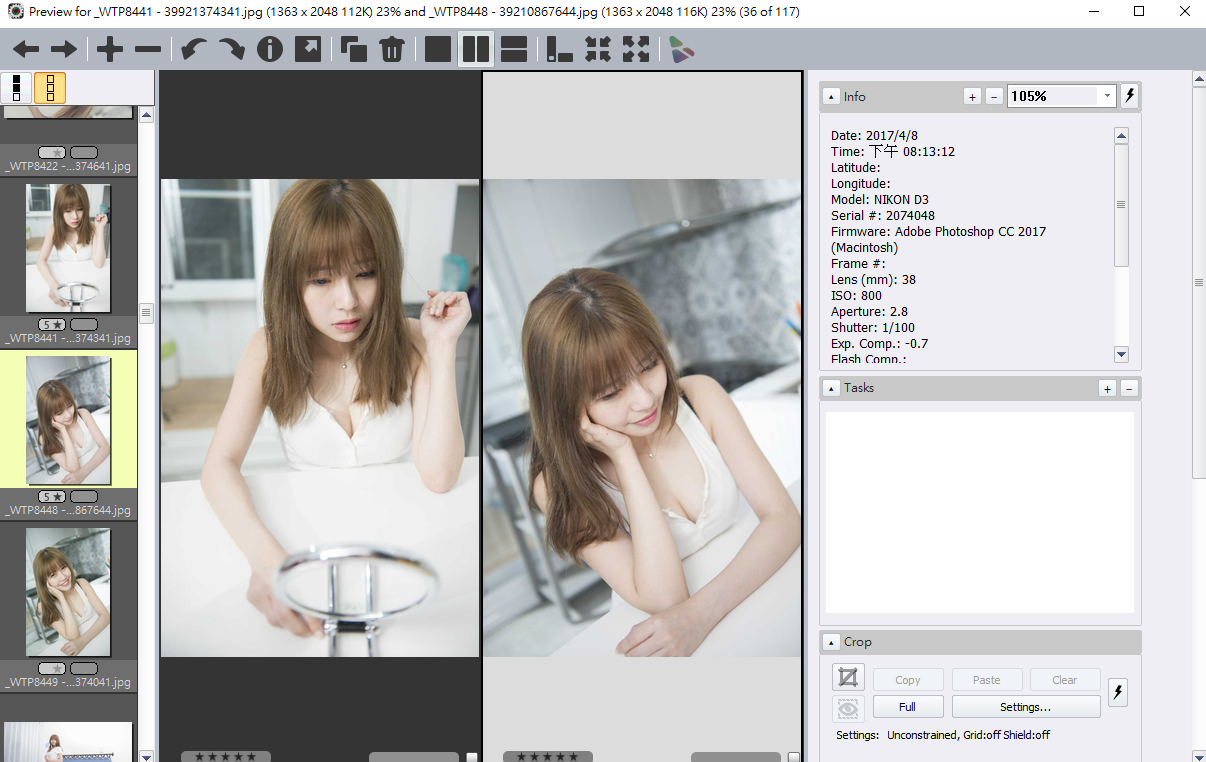This screenshot has height=762, width=1206.
Task: Collapse the Tasks panel
Action: [x=831, y=388]
